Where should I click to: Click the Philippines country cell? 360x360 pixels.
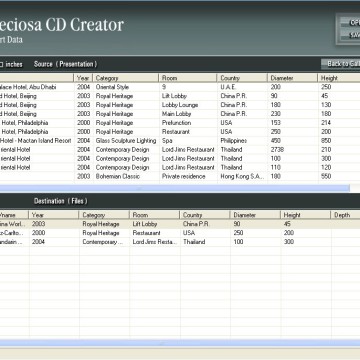234,141
